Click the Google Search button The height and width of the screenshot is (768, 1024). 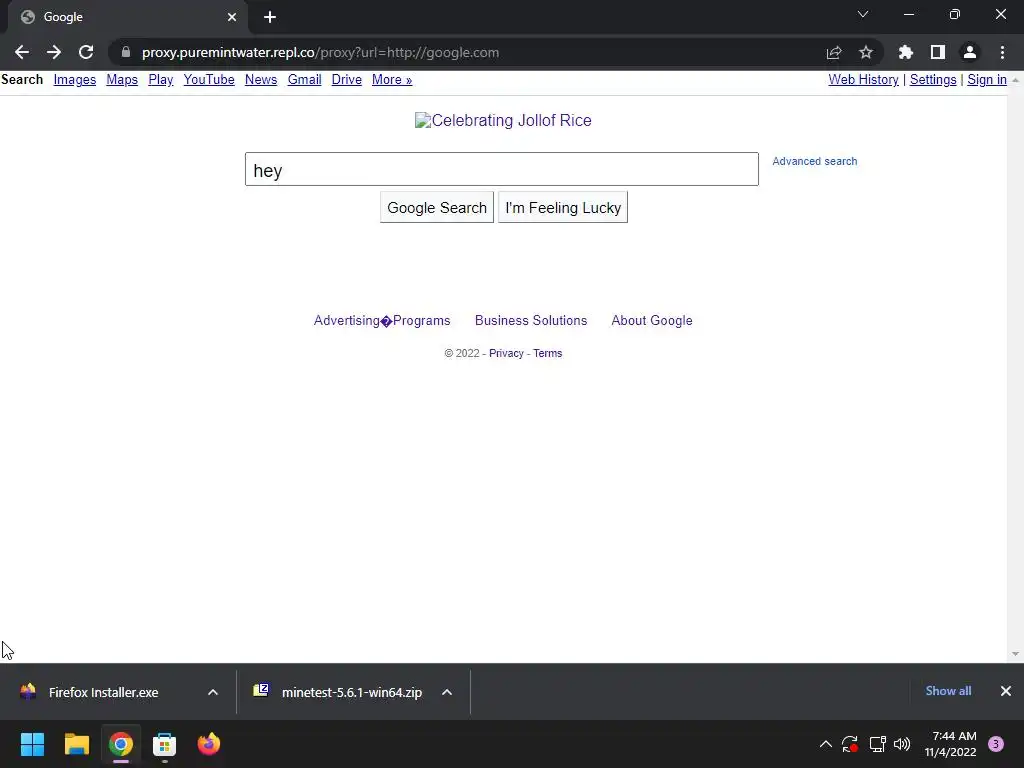pos(437,207)
